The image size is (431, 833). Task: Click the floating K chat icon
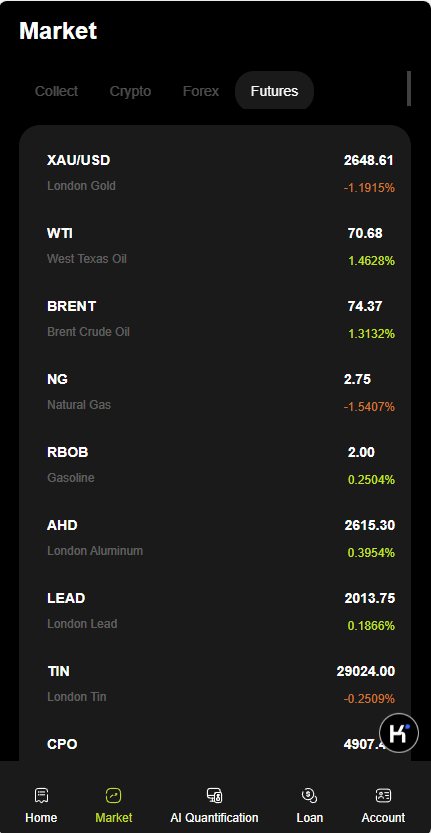399,733
